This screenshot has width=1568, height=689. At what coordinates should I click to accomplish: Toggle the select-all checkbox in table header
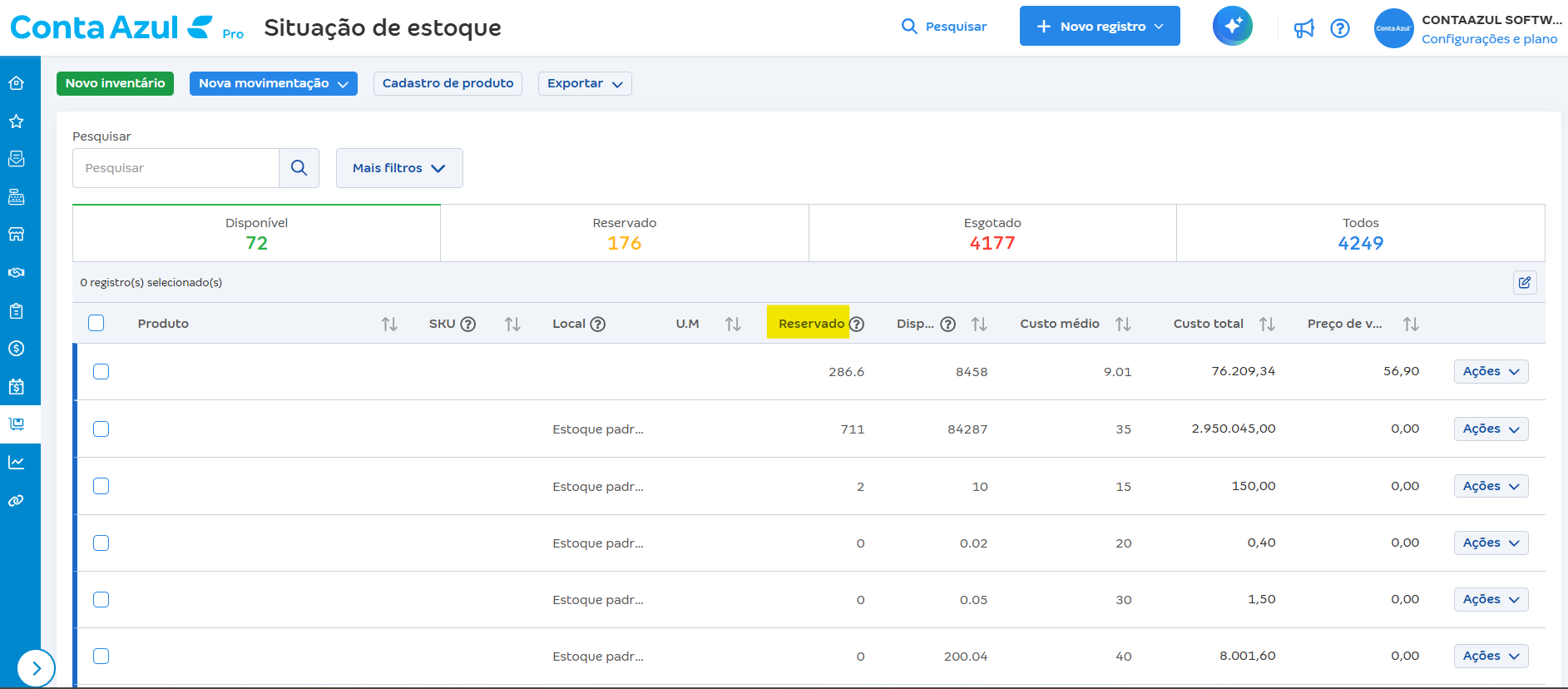click(96, 323)
